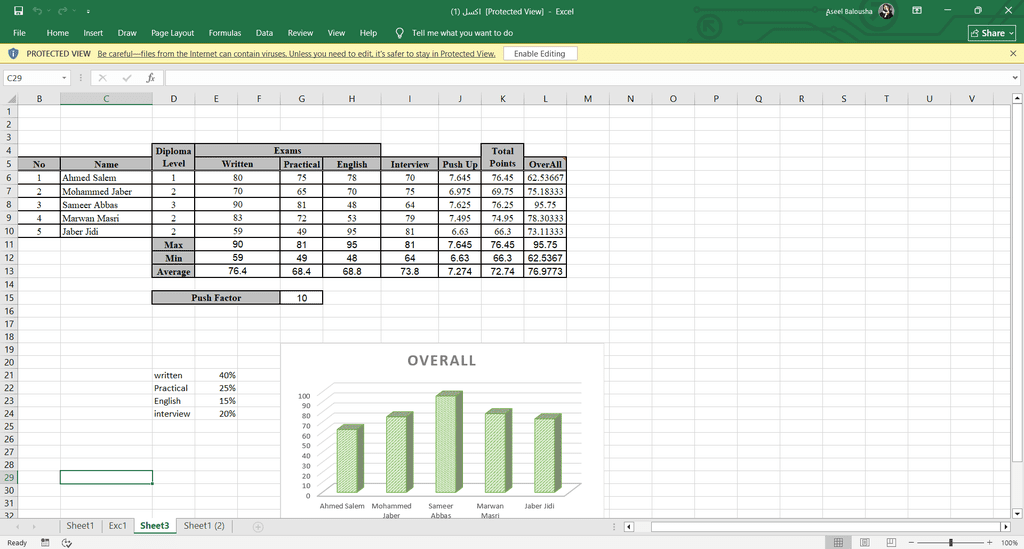Click the Insert Function fx icon

150,78
